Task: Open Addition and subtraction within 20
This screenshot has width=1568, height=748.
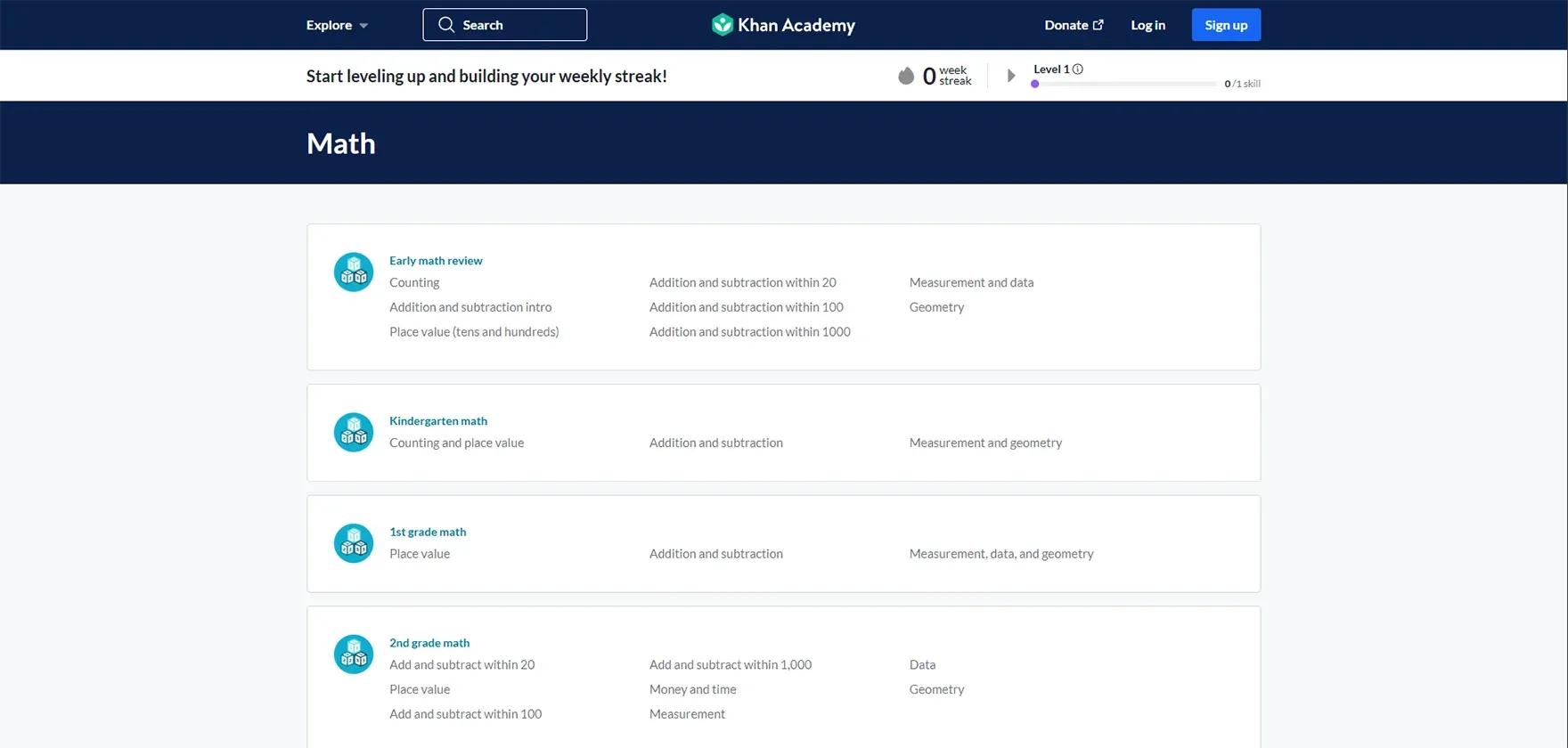Action: click(x=743, y=283)
